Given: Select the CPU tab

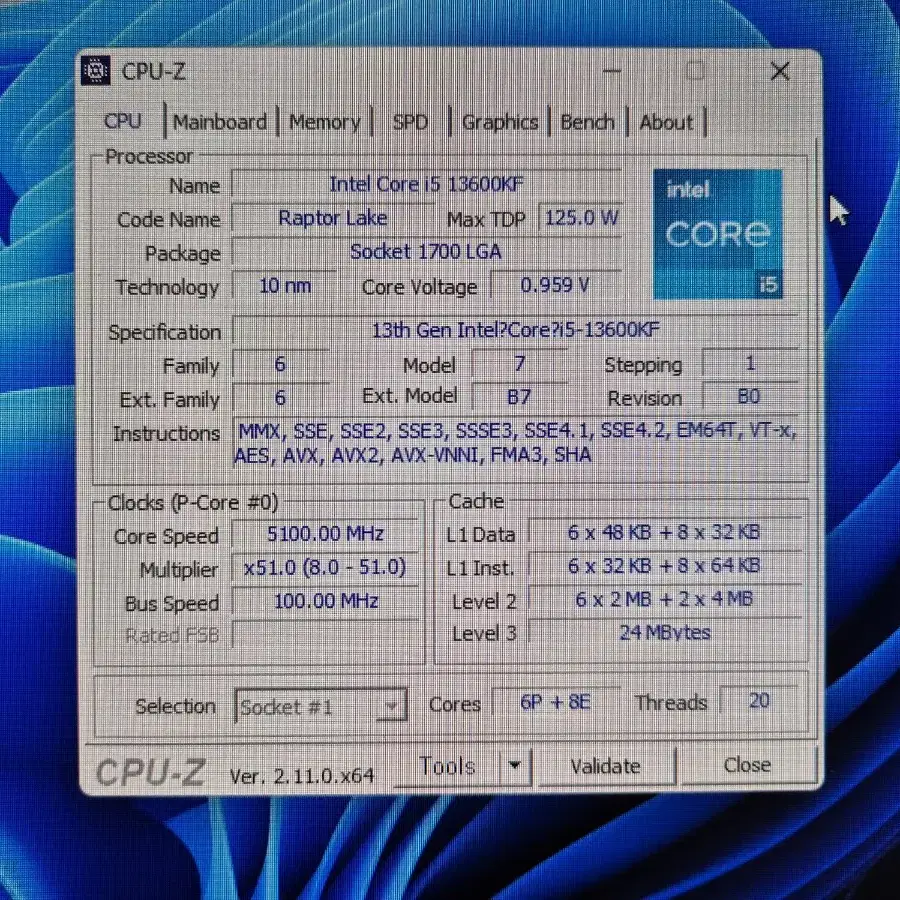Looking at the screenshot, I should click(123, 121).
